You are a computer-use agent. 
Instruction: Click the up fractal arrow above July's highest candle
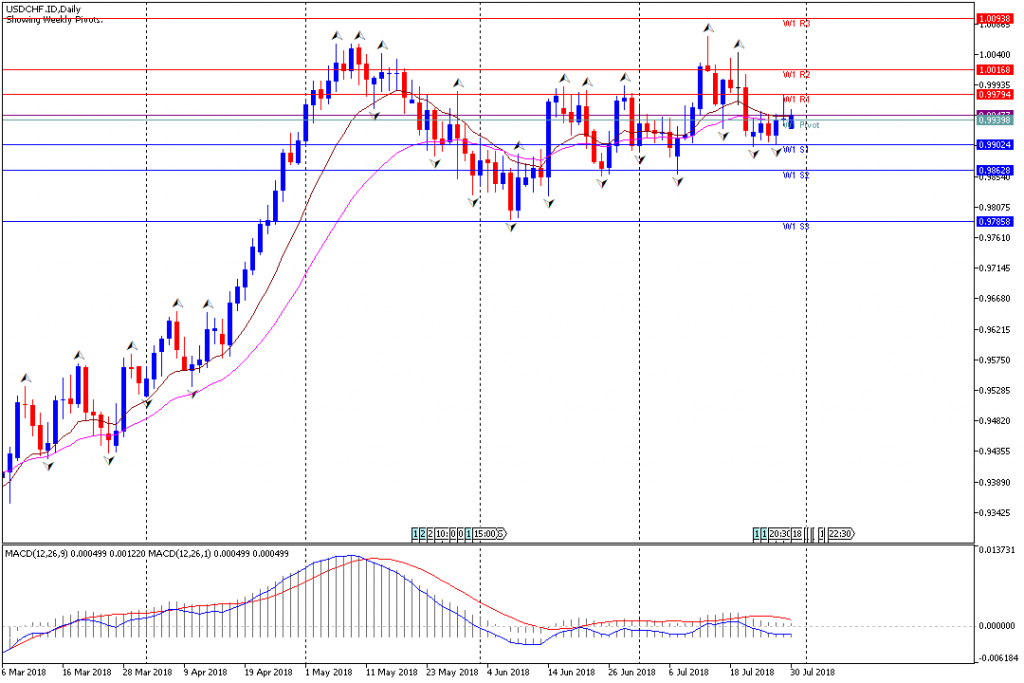pyautogui.click(x=708, y=28)
